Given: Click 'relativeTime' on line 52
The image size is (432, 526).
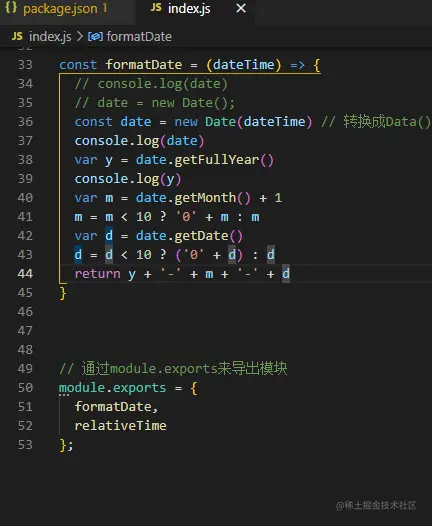Looking at the screenshot, I should (120, 426).
